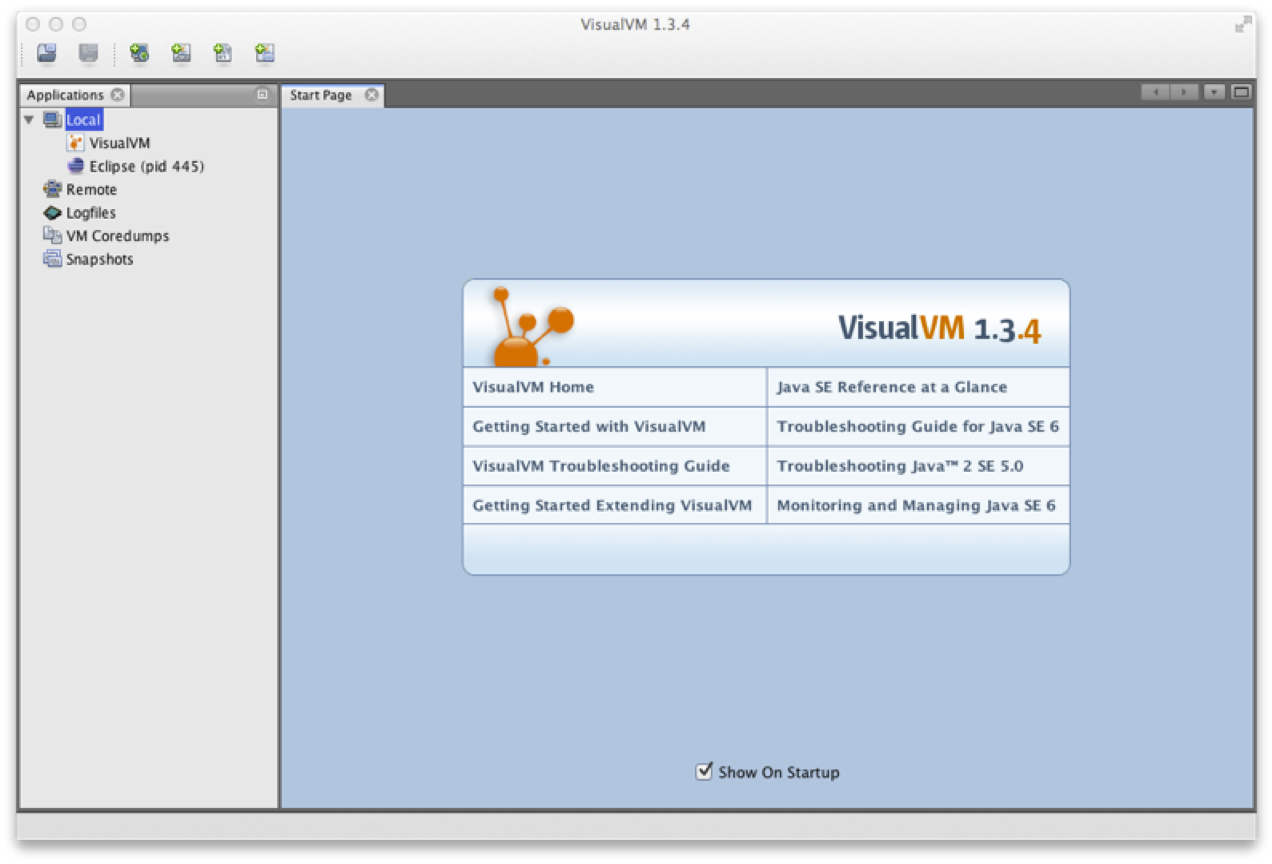Screen dimensions: 1272x864
Task: Open VisualVM Troubleshooting Guide link
Action: (x=601, y=466)
